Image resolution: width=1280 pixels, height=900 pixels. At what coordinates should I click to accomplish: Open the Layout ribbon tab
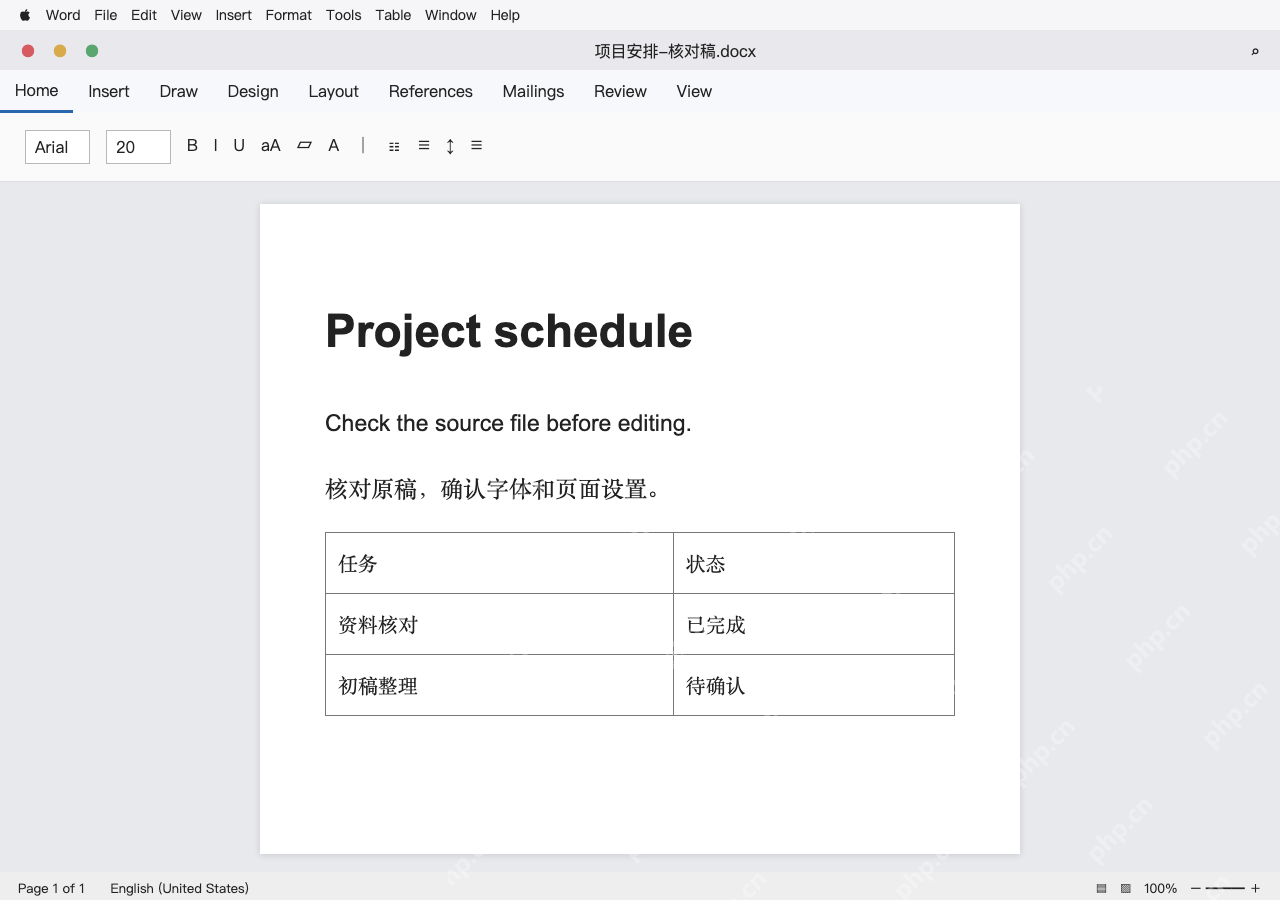[x=333, y=91]
